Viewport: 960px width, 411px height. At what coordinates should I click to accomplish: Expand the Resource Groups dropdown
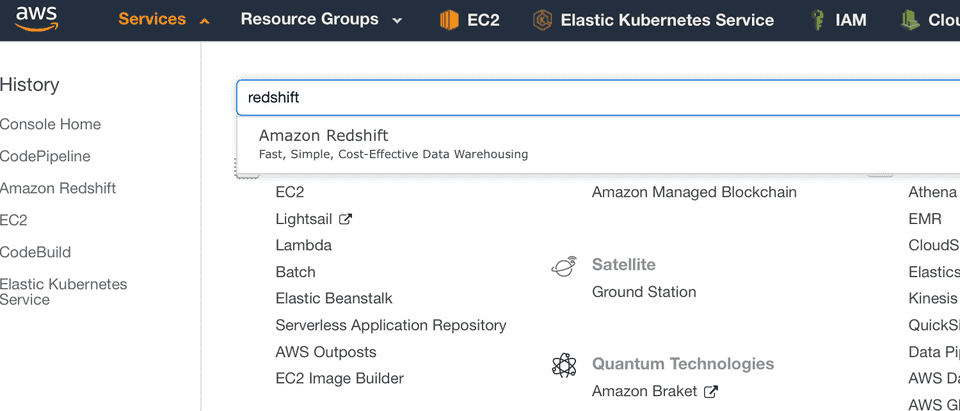pos(320,20)
